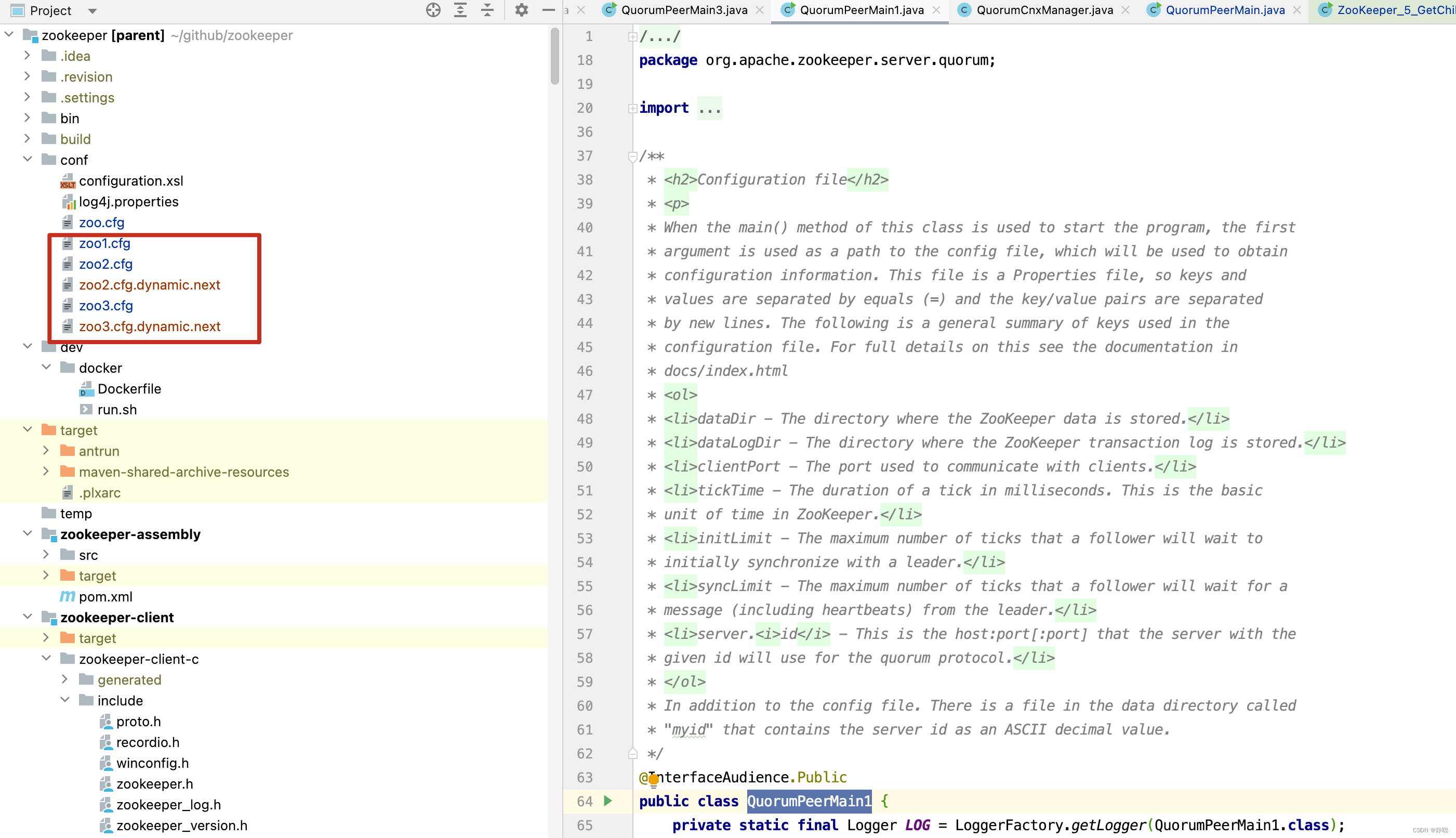Screen dimensions: 1456x838
Task: Select the QuorumPeerMain1.java tab
Action: (861, 10)
